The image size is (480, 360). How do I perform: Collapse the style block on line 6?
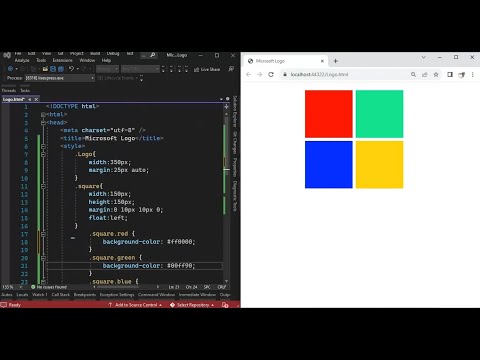43,146
